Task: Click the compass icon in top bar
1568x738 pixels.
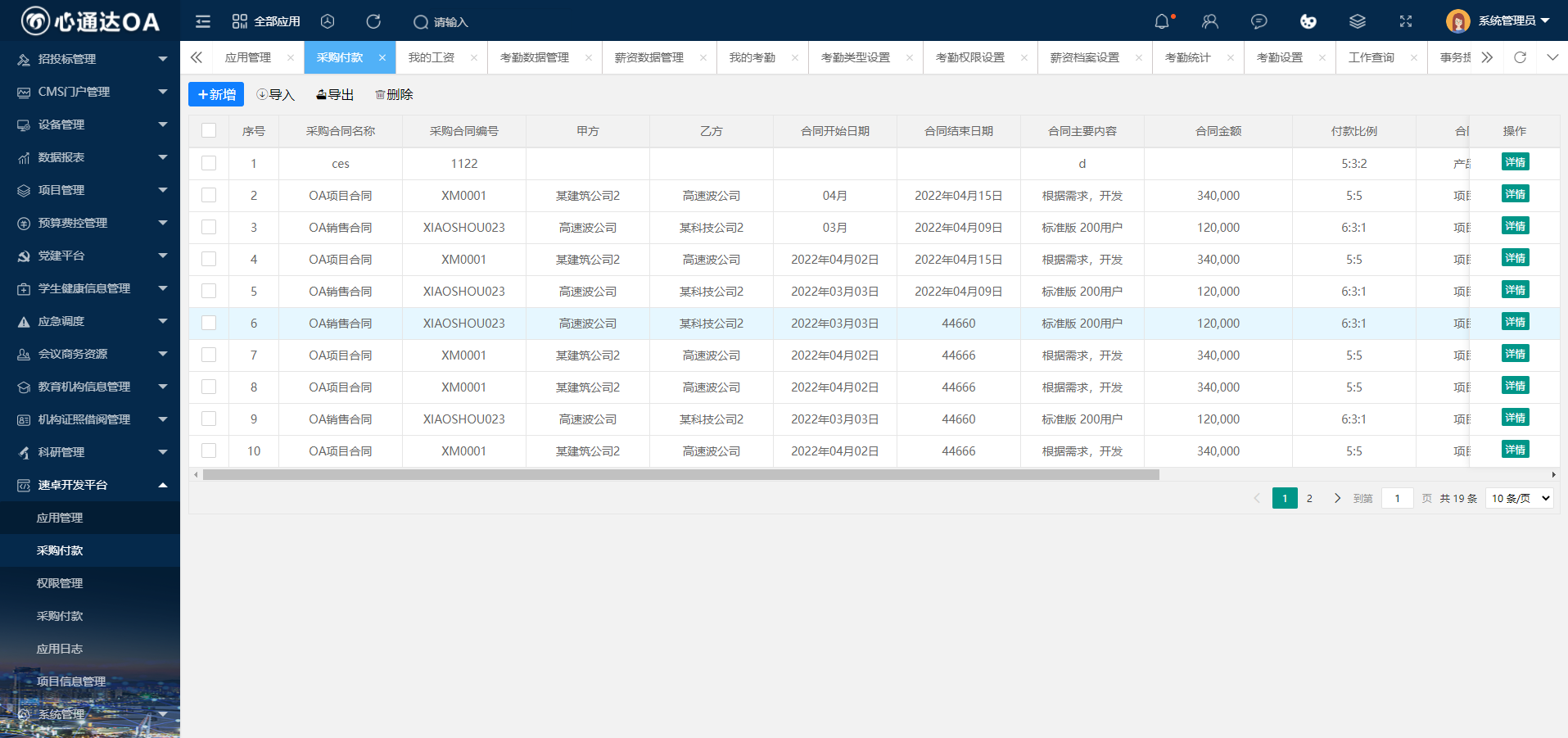Action: (328, 21)
